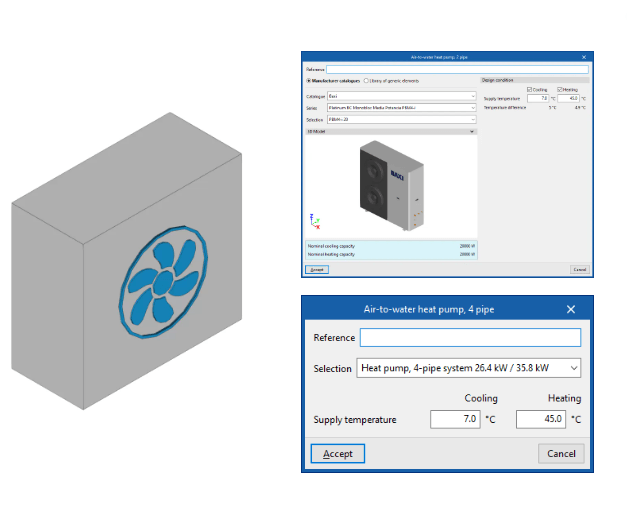Focus the Reference field in 4 pipe dialog
627x514 pixels.
pos(470,338)
